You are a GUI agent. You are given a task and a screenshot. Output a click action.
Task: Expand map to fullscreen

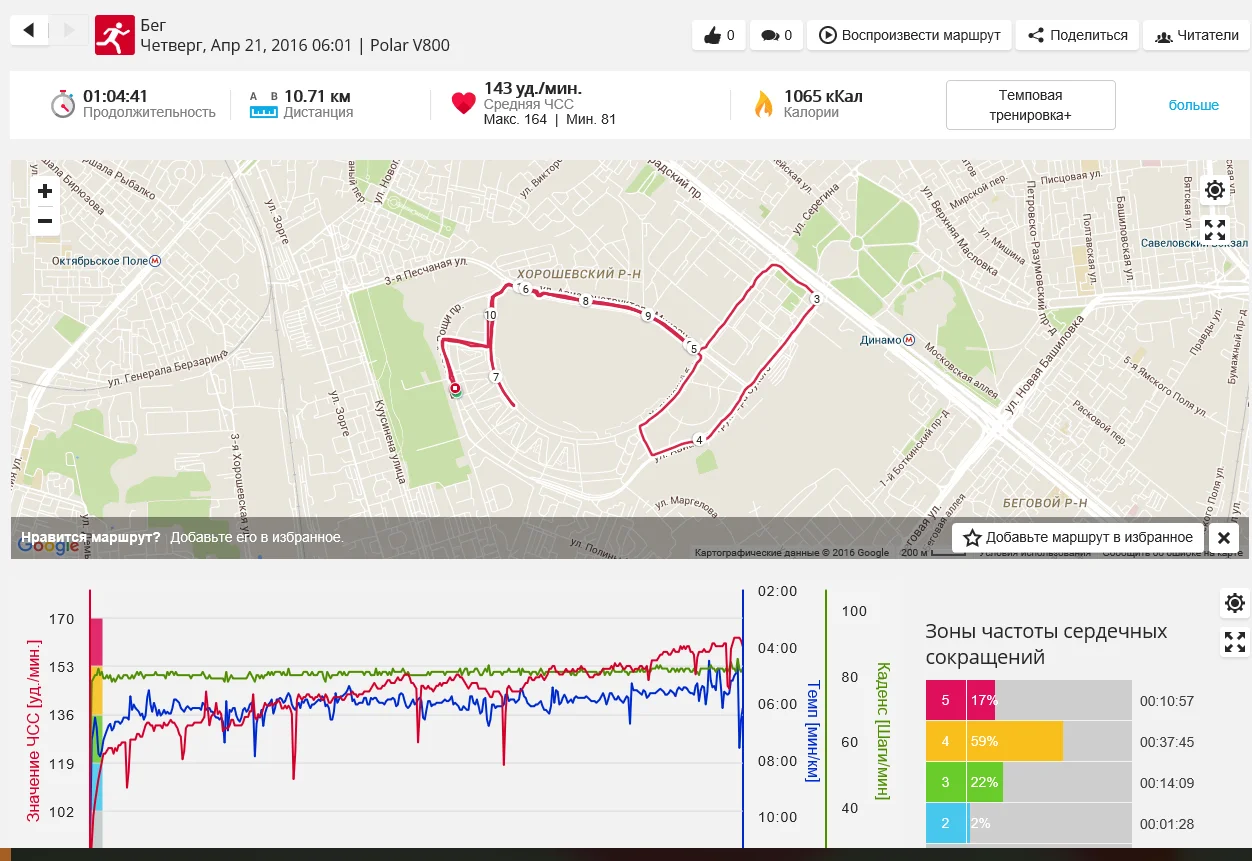click(x=1215, y=230)
